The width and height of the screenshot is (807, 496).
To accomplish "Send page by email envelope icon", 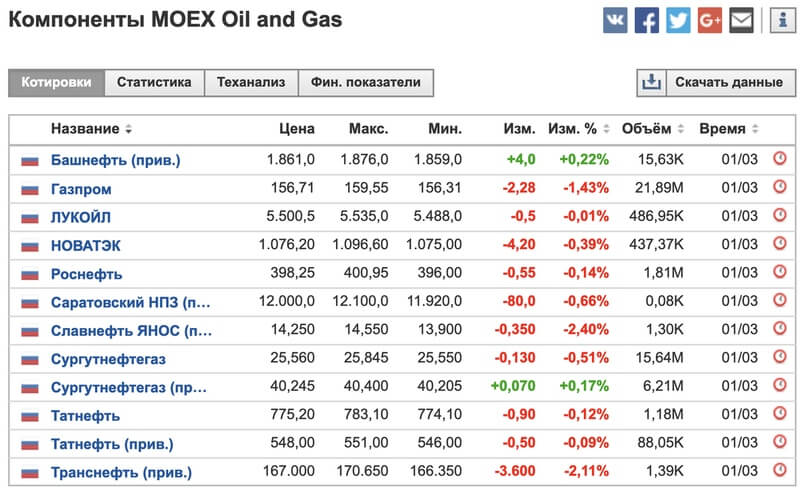I will click(741, 20).
